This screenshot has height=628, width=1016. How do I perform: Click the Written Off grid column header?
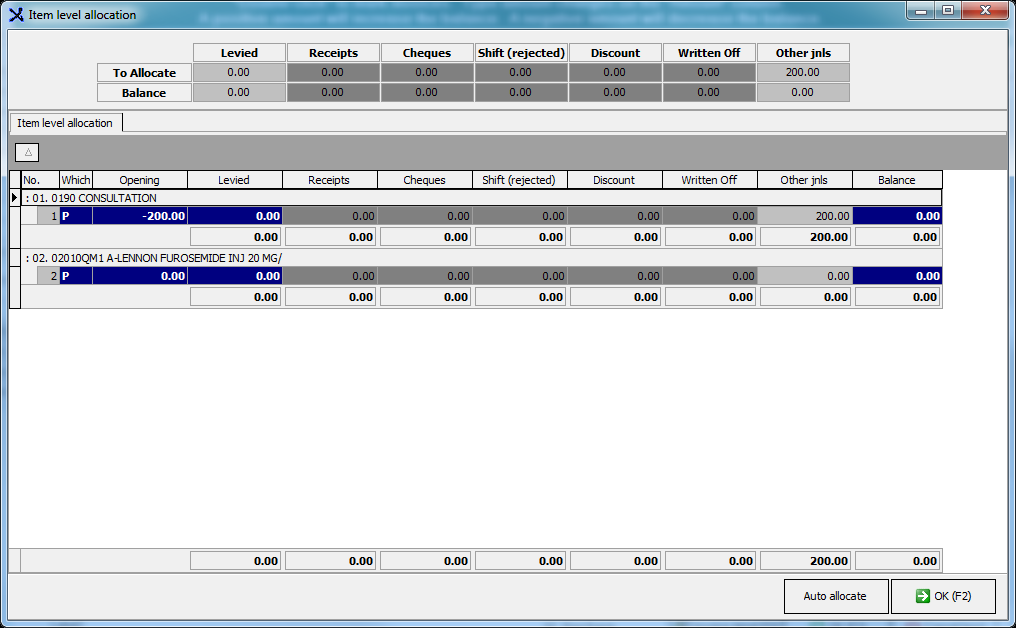tap(708, 180)
